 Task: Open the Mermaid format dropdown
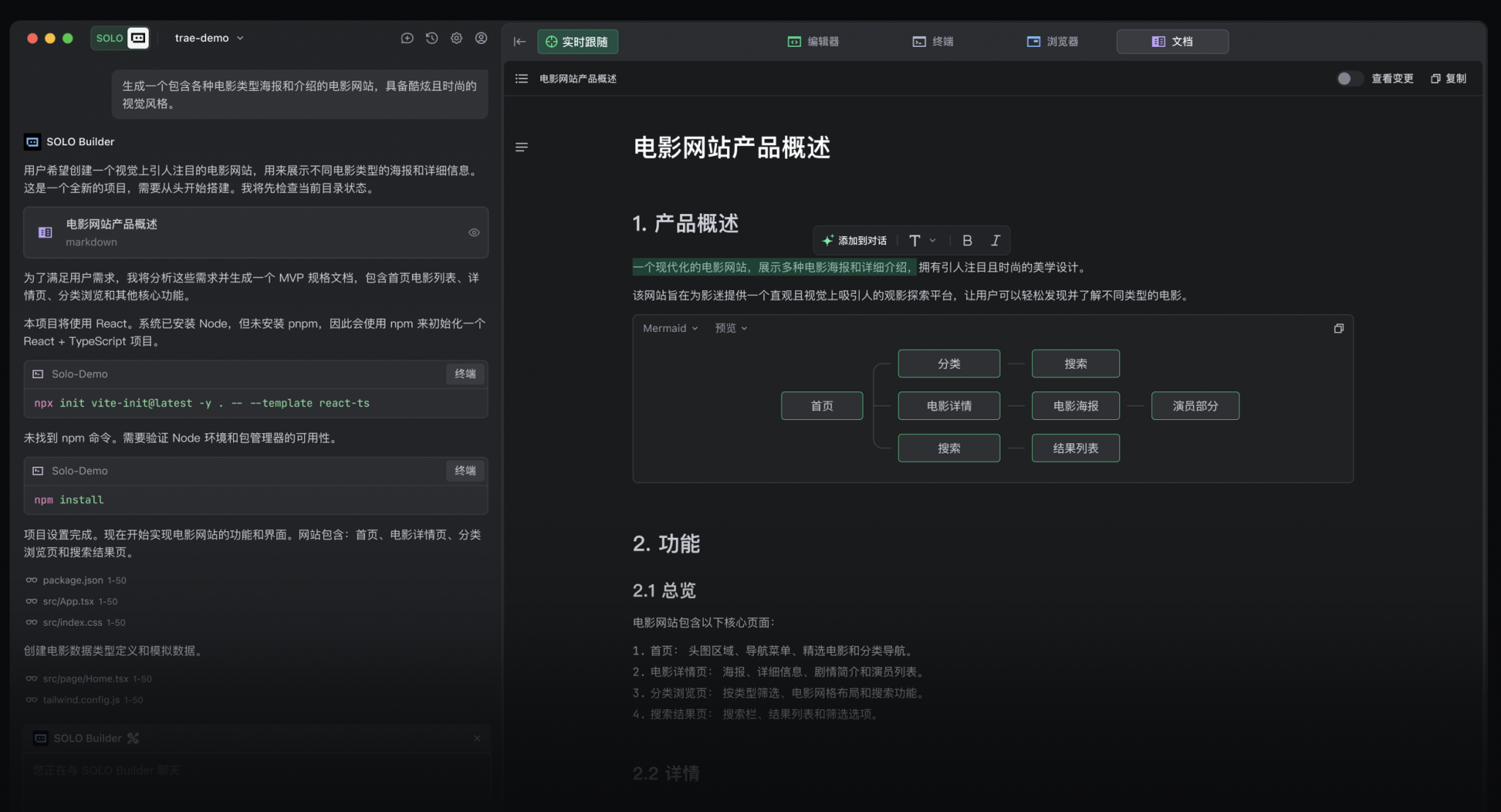click(669, 328)
